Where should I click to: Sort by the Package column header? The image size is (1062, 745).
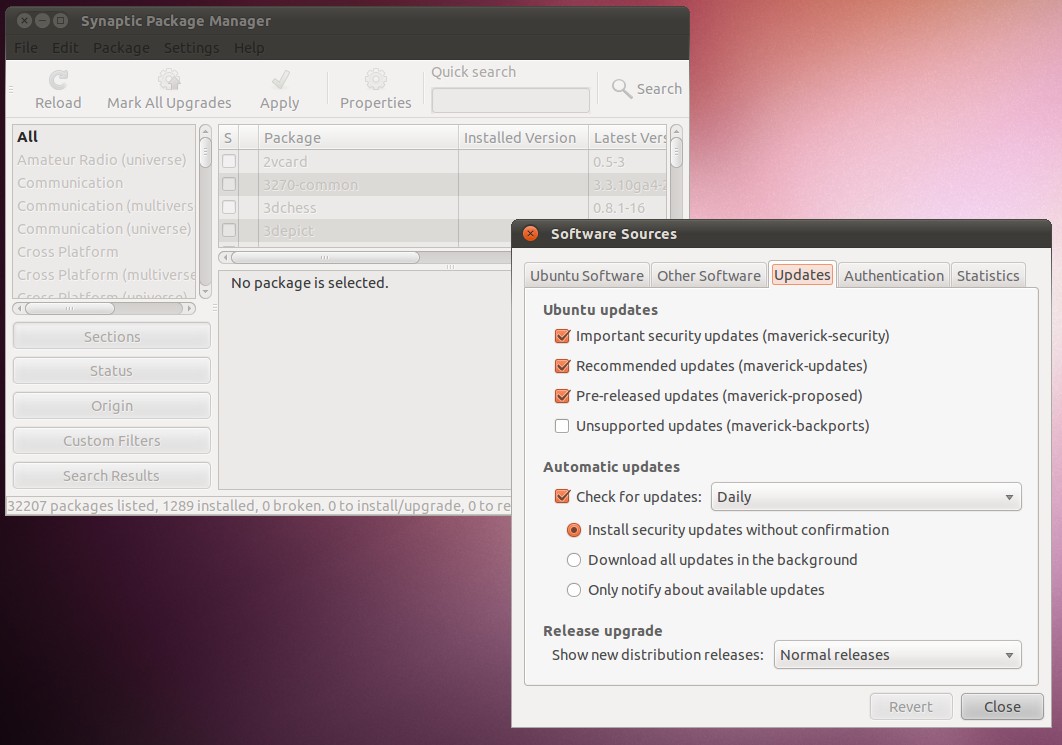358,137
